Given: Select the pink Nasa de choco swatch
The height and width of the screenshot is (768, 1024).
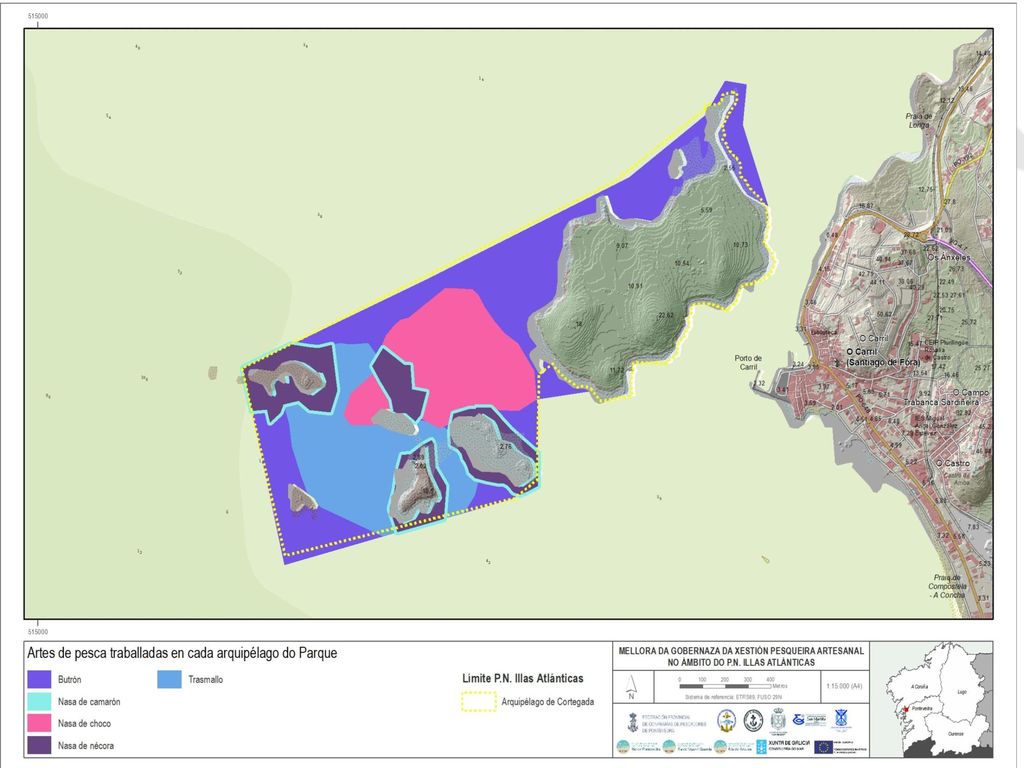Looking at the screenshot, I should coord(39,723).
